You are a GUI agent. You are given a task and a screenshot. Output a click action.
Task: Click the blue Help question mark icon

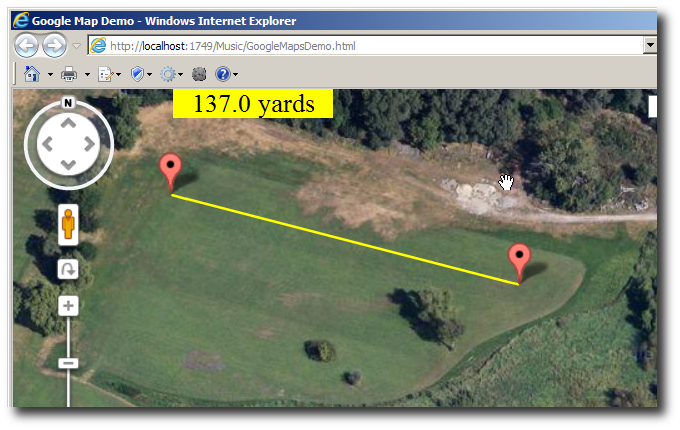pyautogui.click(x=222, y=74)
